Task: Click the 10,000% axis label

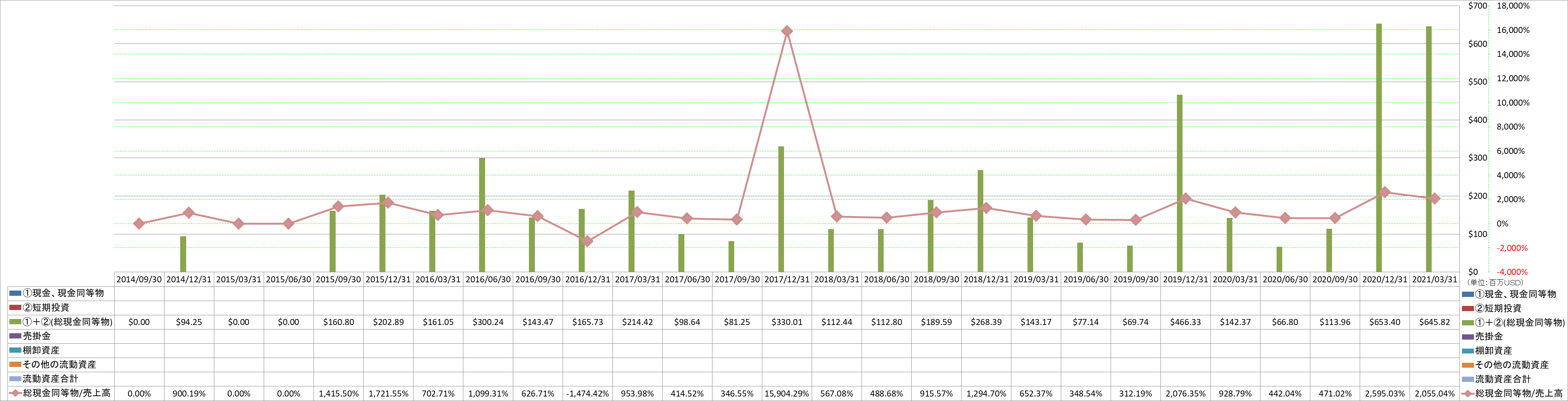Action: [1513, 103]
